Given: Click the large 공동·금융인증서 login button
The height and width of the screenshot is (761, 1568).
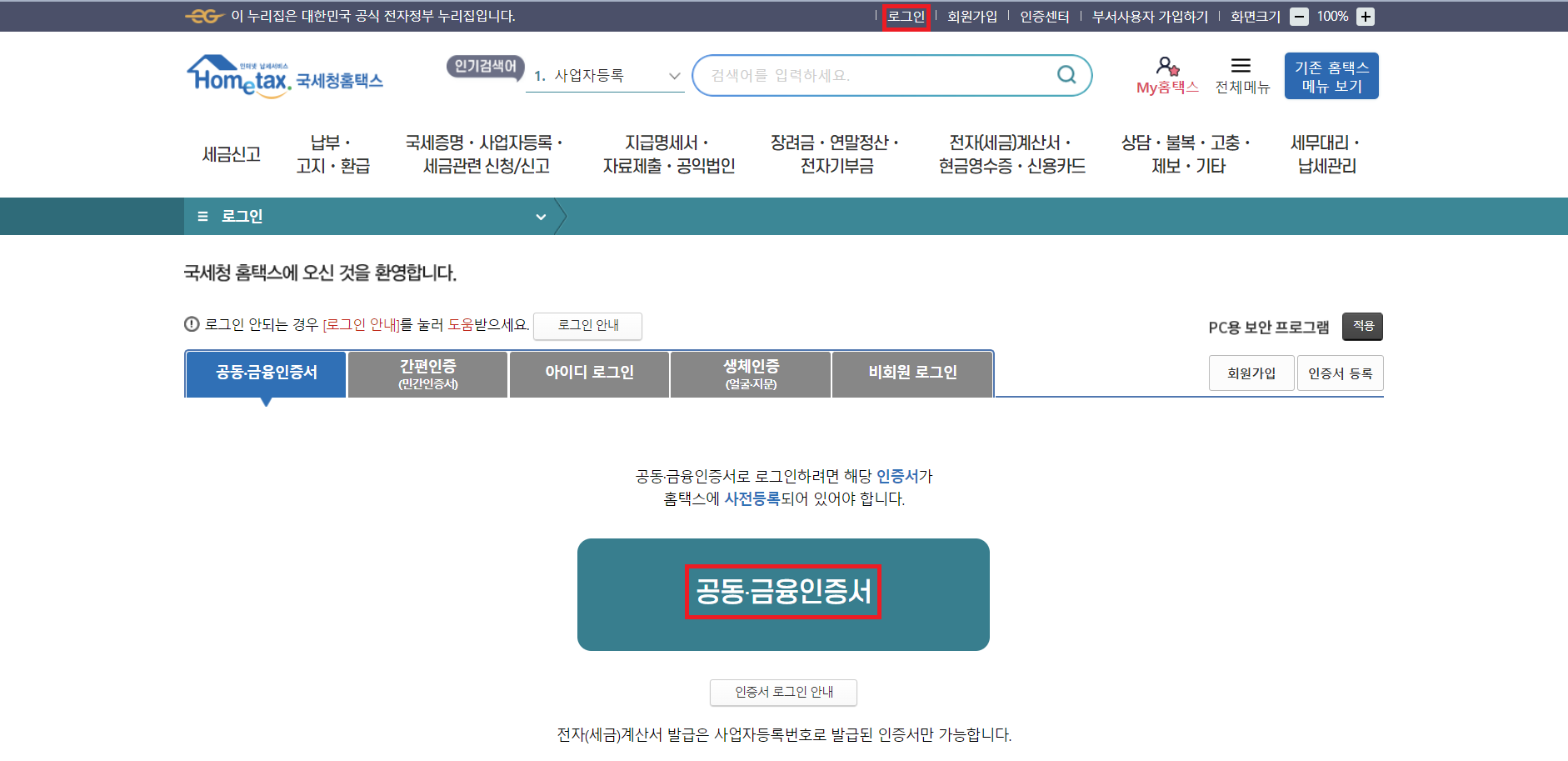Looking at the screenshot, I should (x=782, y=593).
